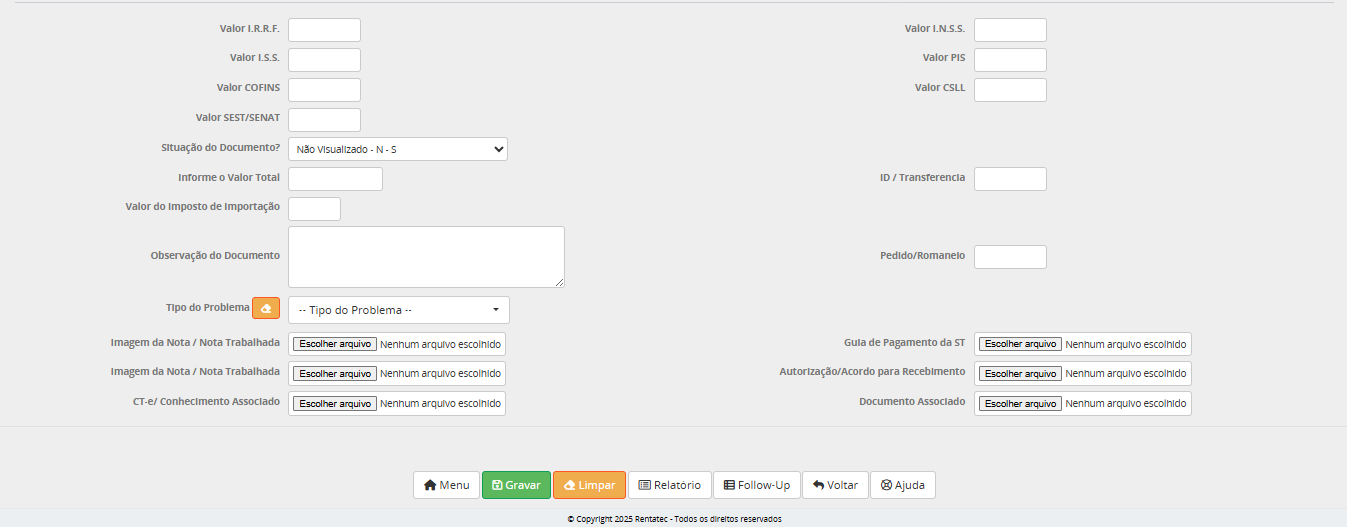The height and width of the screenshot is (527, 1347).
Task: Click the Observação do Documento text area
Action: pyautogui.click(x=426, y=256)
